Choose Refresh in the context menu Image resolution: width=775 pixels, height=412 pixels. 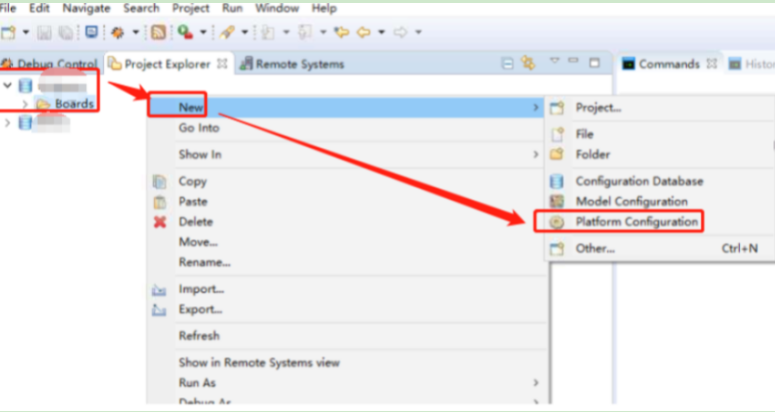point(198,335)
